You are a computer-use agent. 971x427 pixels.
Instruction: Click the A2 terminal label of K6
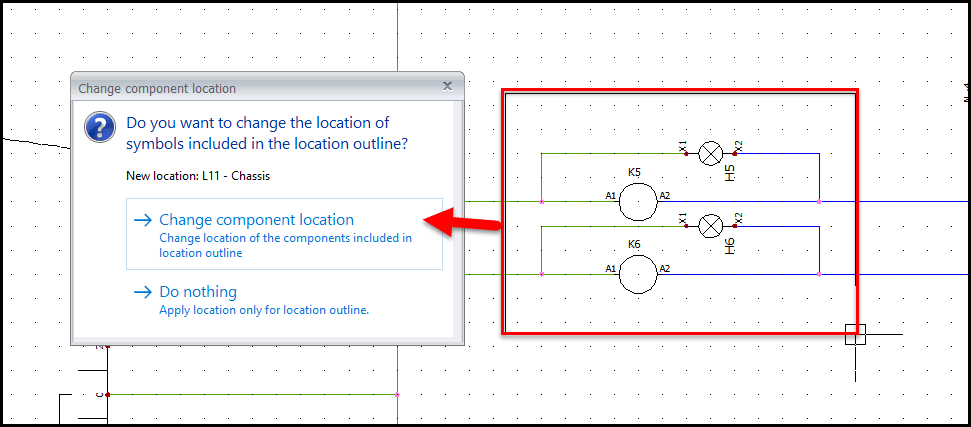[664, 269]
